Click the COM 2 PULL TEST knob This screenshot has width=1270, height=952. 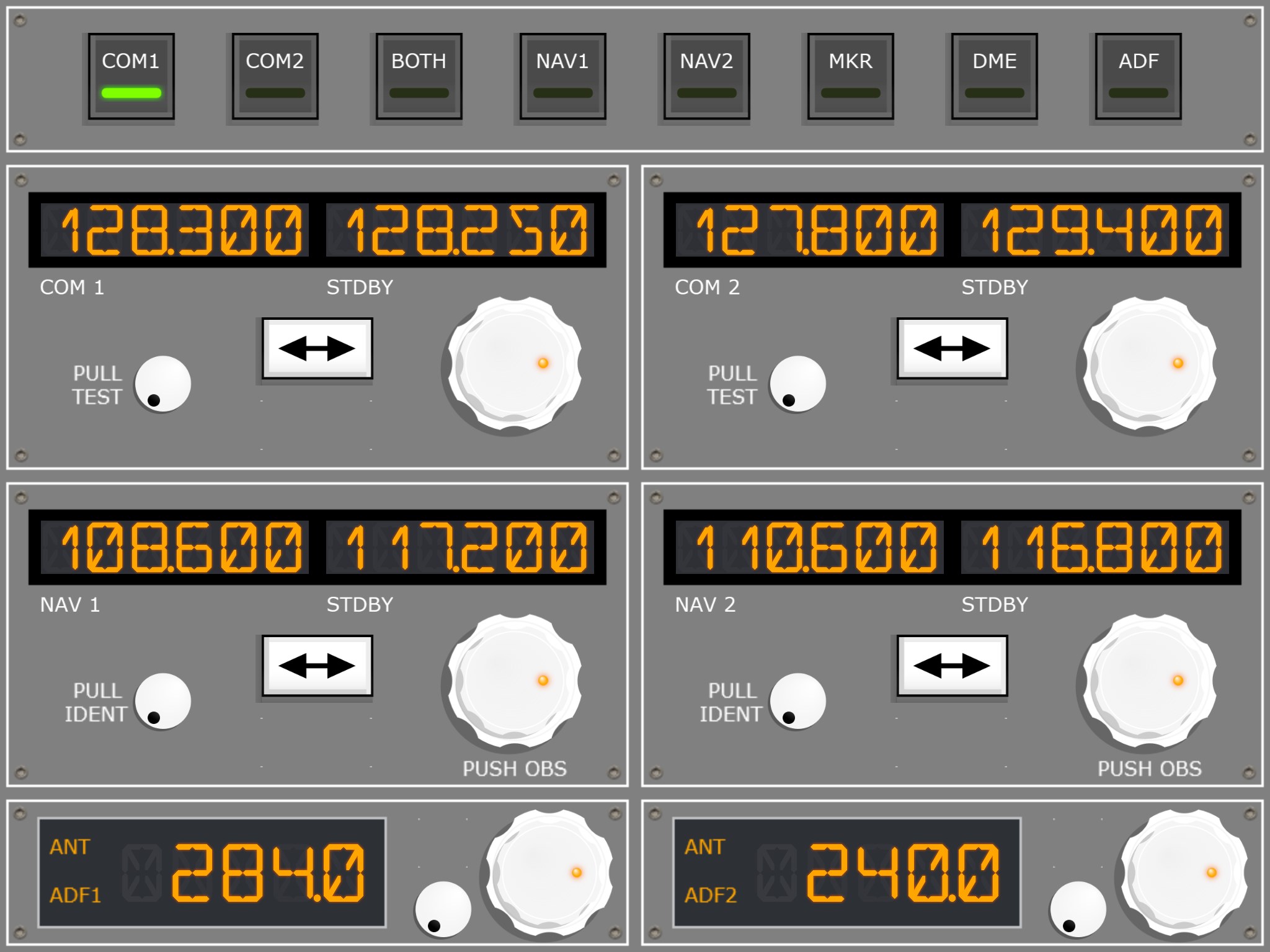tap(797, 384)
